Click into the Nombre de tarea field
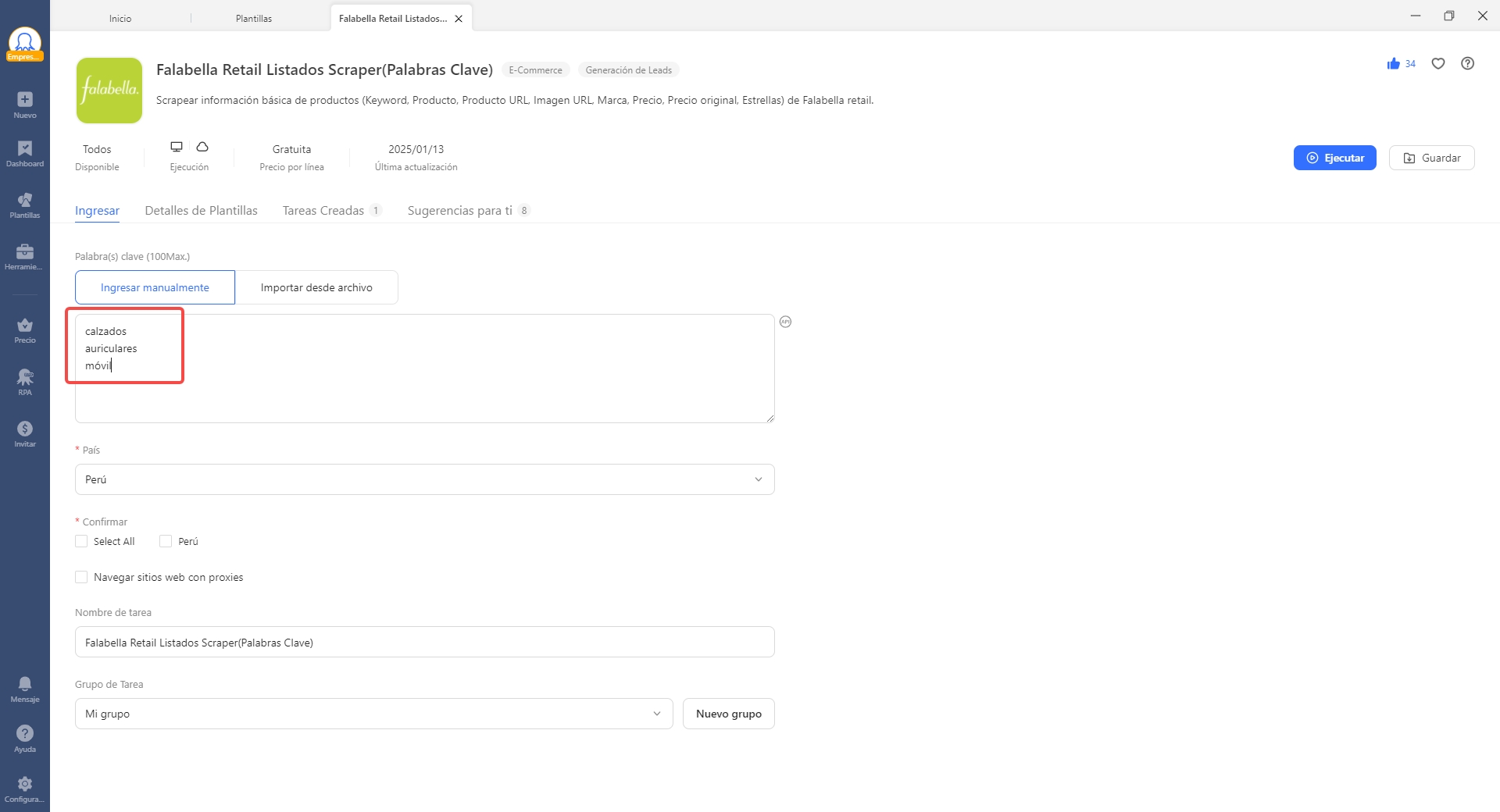 point(424,643)
